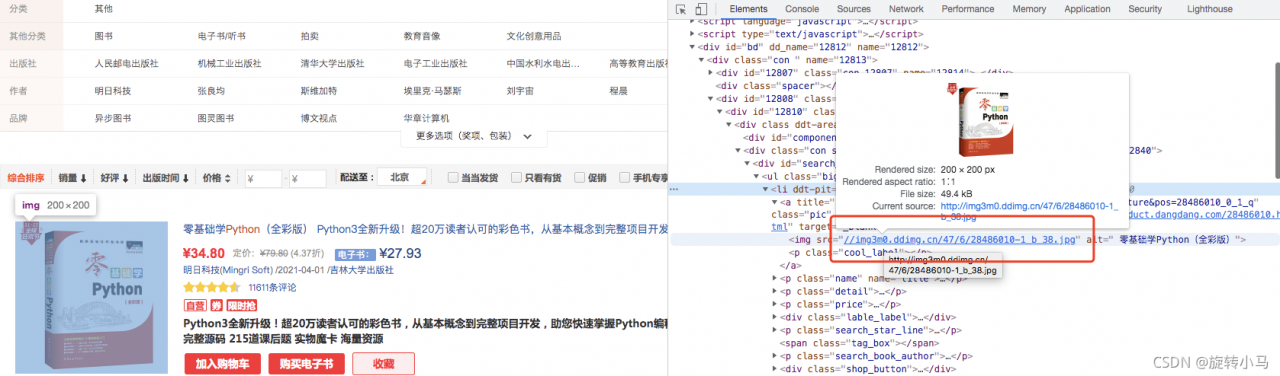Viewport: 1280px width, 376px height.
Task: Open the Memory tab
Action: (1029, 9)
